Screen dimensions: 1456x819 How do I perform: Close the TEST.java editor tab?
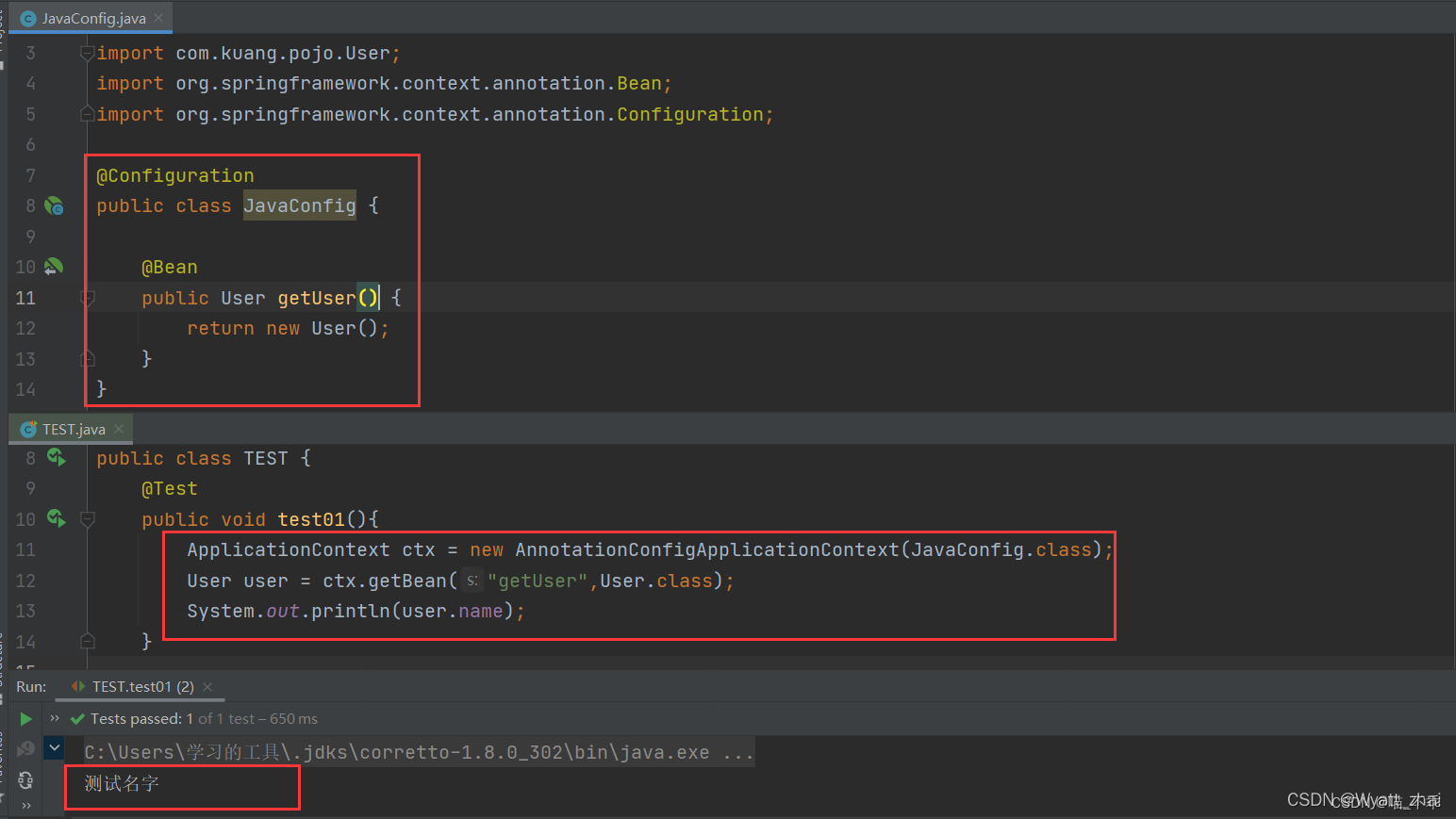click(119, 429)
